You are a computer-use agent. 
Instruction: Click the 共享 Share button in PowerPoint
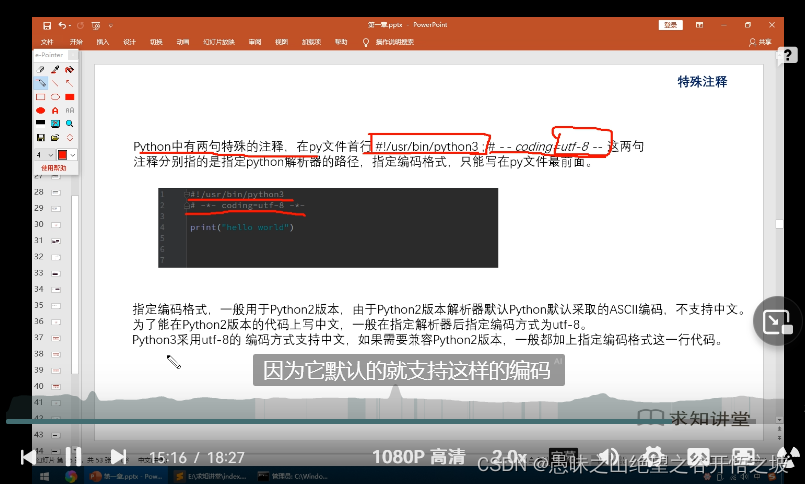[x=760, y=42]
